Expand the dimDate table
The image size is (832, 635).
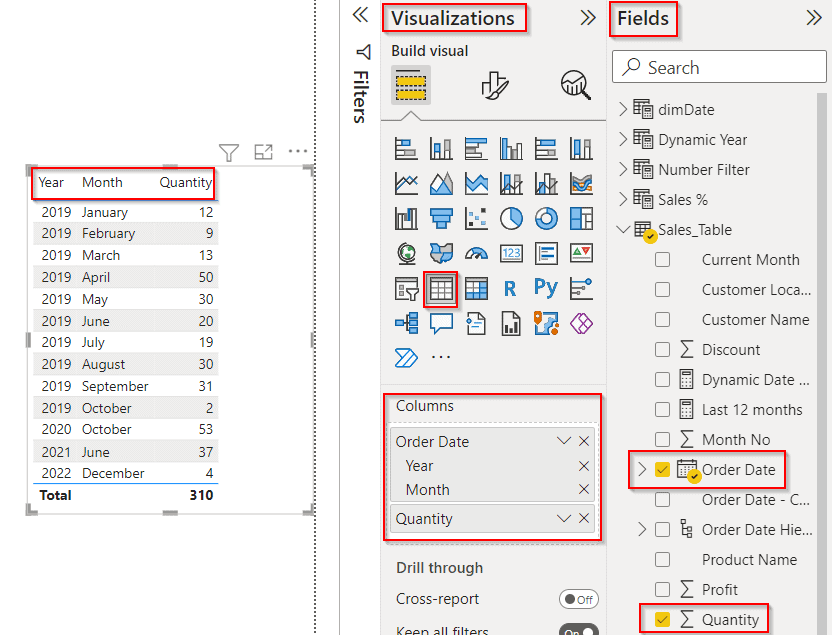623,109
